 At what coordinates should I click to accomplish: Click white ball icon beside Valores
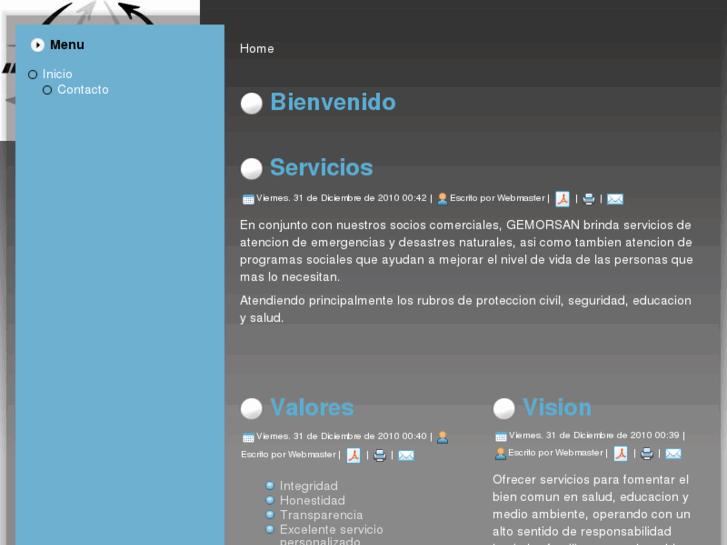pos(251,408)
